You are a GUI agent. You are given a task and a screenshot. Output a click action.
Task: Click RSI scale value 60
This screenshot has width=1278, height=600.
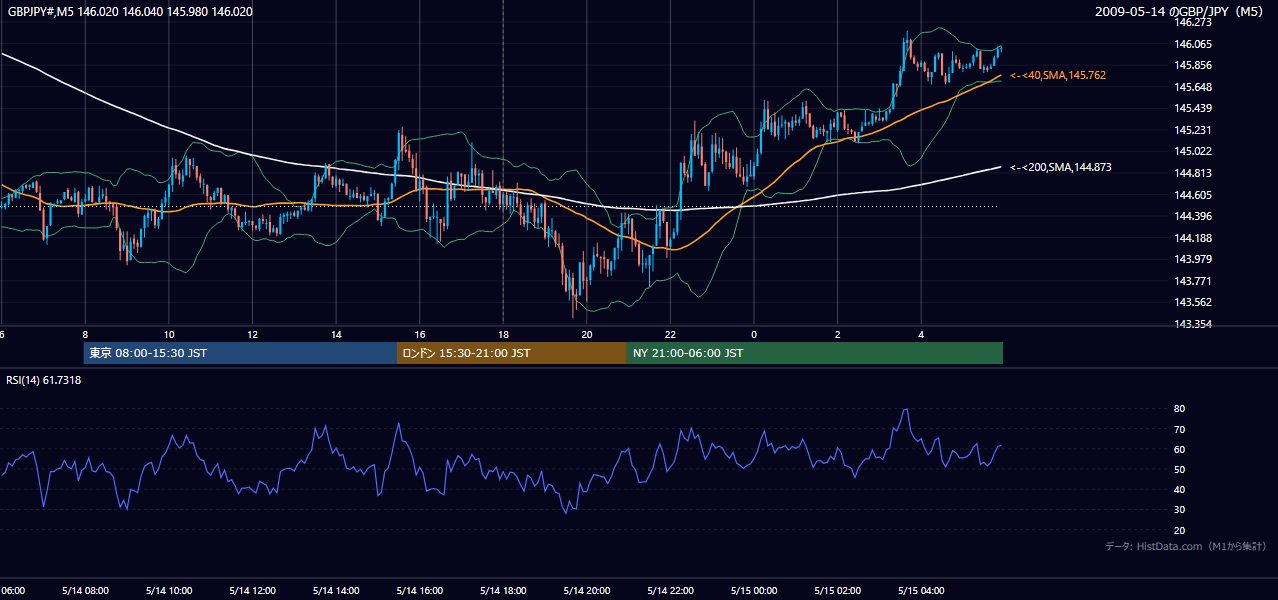coord(1179,449)
